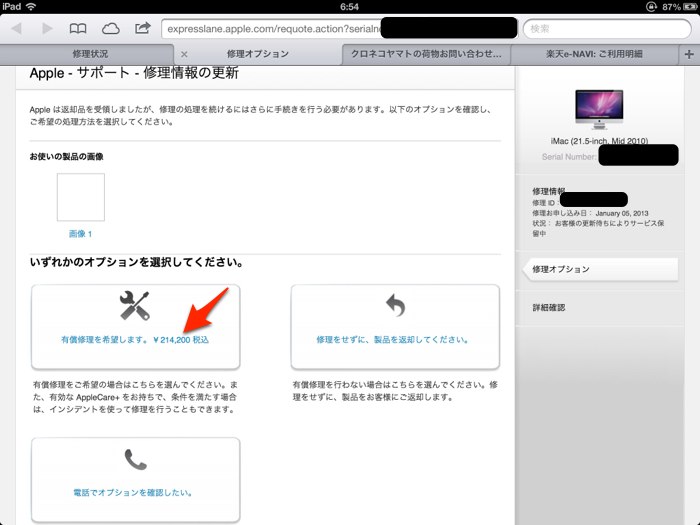Select the 修理オプション tab
This screenshot has width=700, height=525.
coord(258,54)
